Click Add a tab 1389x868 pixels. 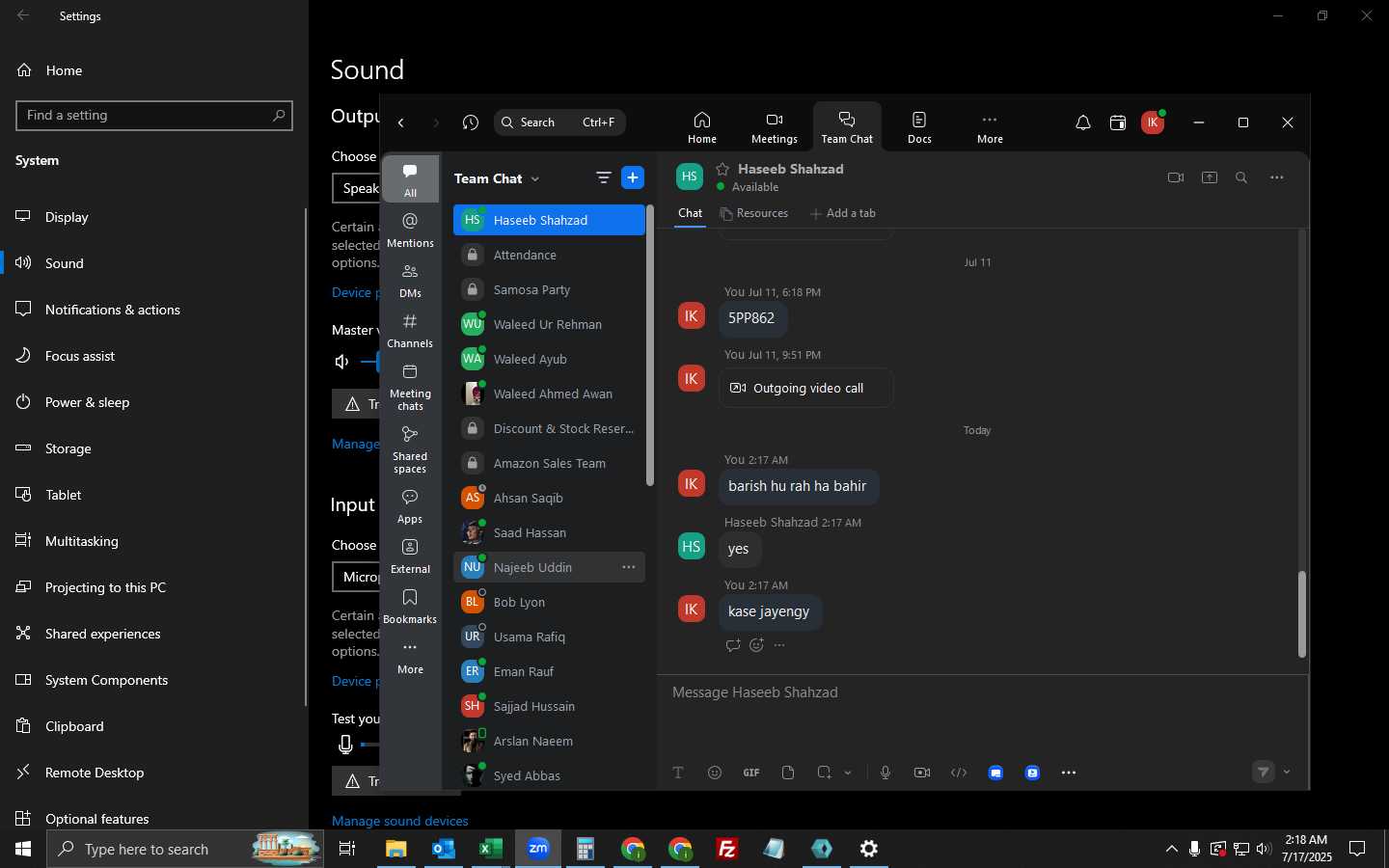pos(843,213)
